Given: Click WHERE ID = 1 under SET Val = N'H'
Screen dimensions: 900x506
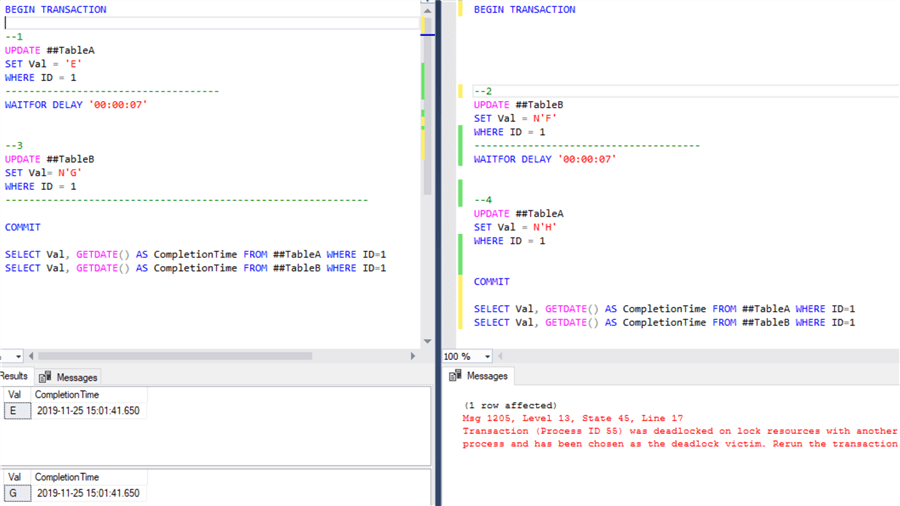Looking at the screenshot, I should coord(510,241).
